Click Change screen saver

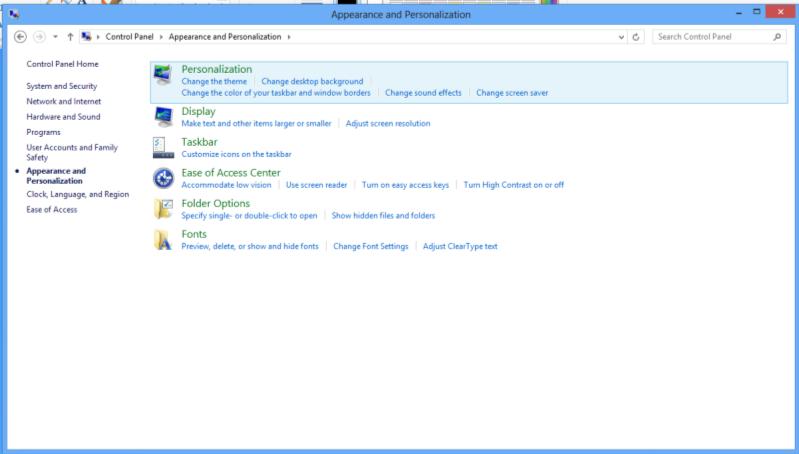512,93
